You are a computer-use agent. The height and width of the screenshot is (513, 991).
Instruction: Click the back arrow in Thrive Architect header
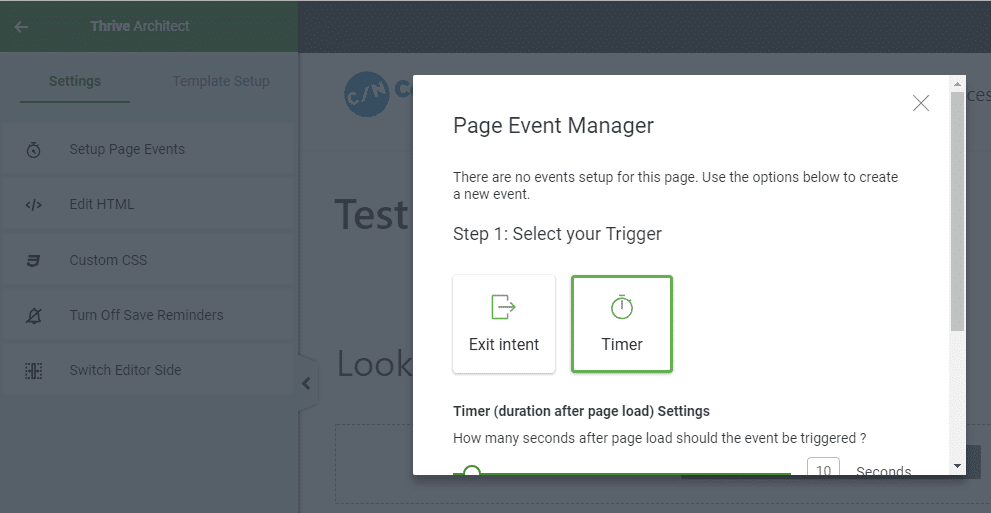tap(21, 27)
